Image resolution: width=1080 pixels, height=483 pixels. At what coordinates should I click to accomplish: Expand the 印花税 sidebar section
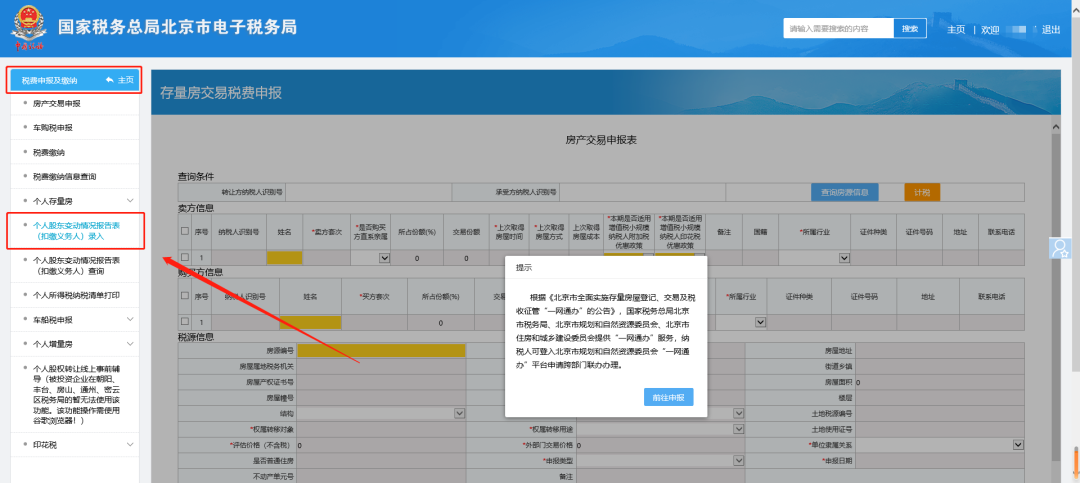tap(129, 444)
